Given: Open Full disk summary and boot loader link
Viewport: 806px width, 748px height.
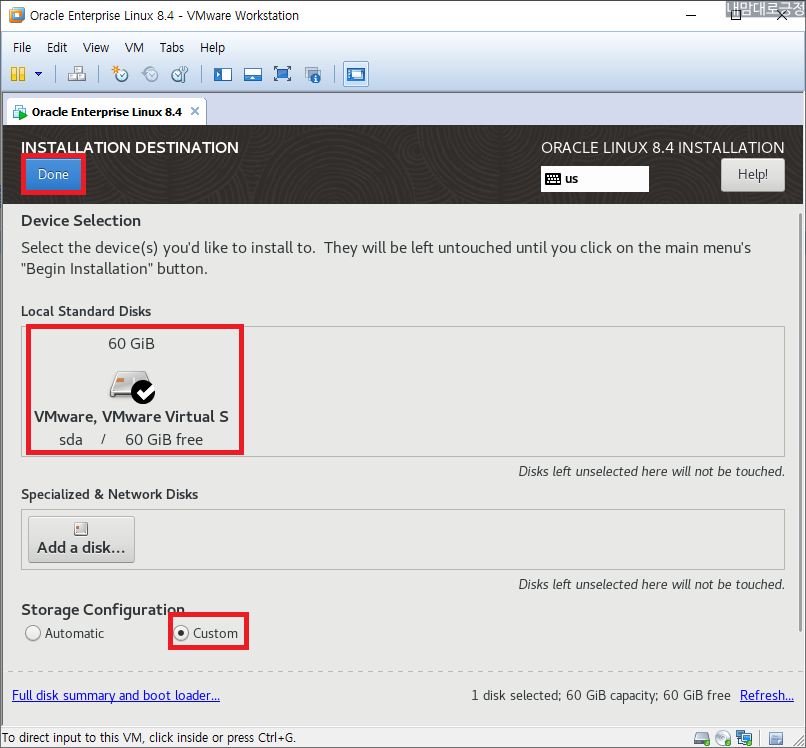Looking at the screenshot, I should 116,696.
